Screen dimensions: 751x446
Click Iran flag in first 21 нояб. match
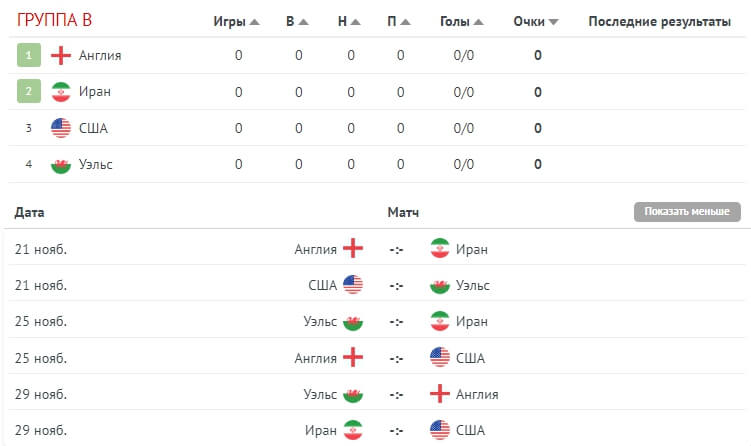[x=440, y=249]
